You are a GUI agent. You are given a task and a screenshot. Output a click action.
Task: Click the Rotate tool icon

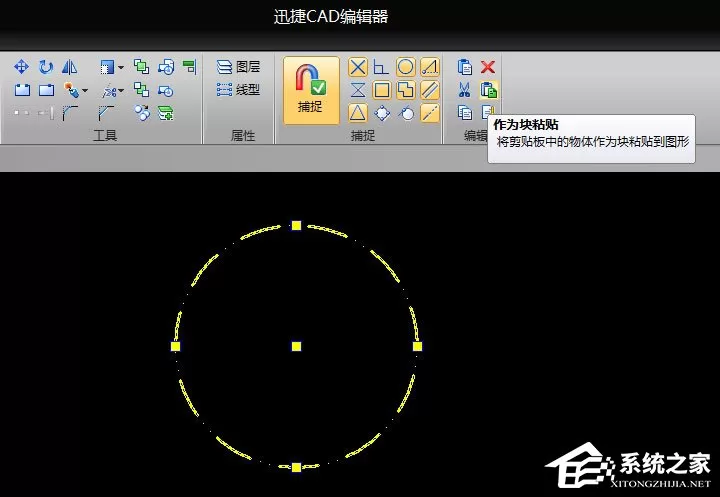coord(45,67)
